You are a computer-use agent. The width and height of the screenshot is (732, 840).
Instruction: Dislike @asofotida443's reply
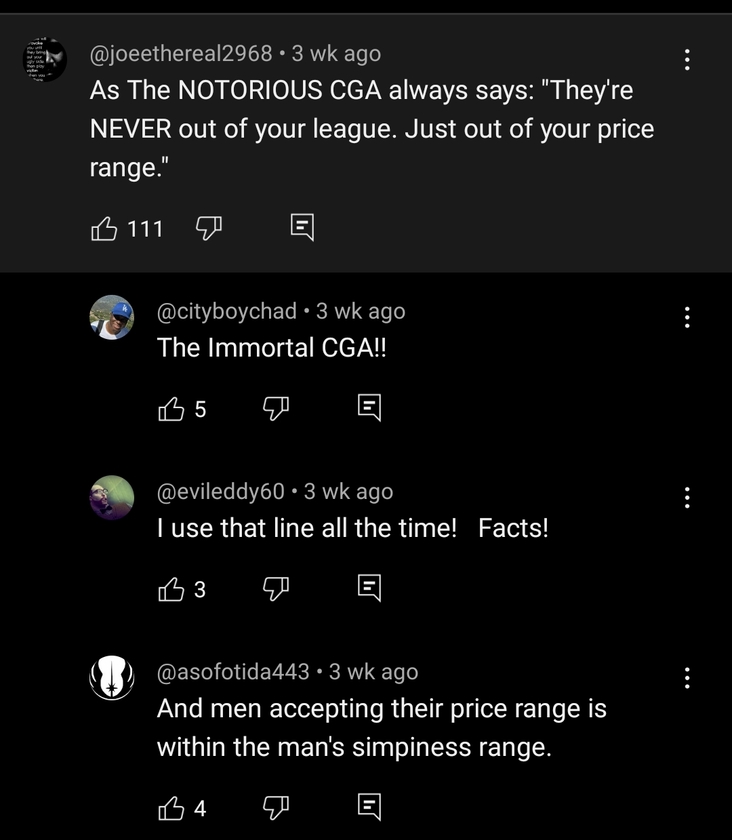(x=275, y=807)
